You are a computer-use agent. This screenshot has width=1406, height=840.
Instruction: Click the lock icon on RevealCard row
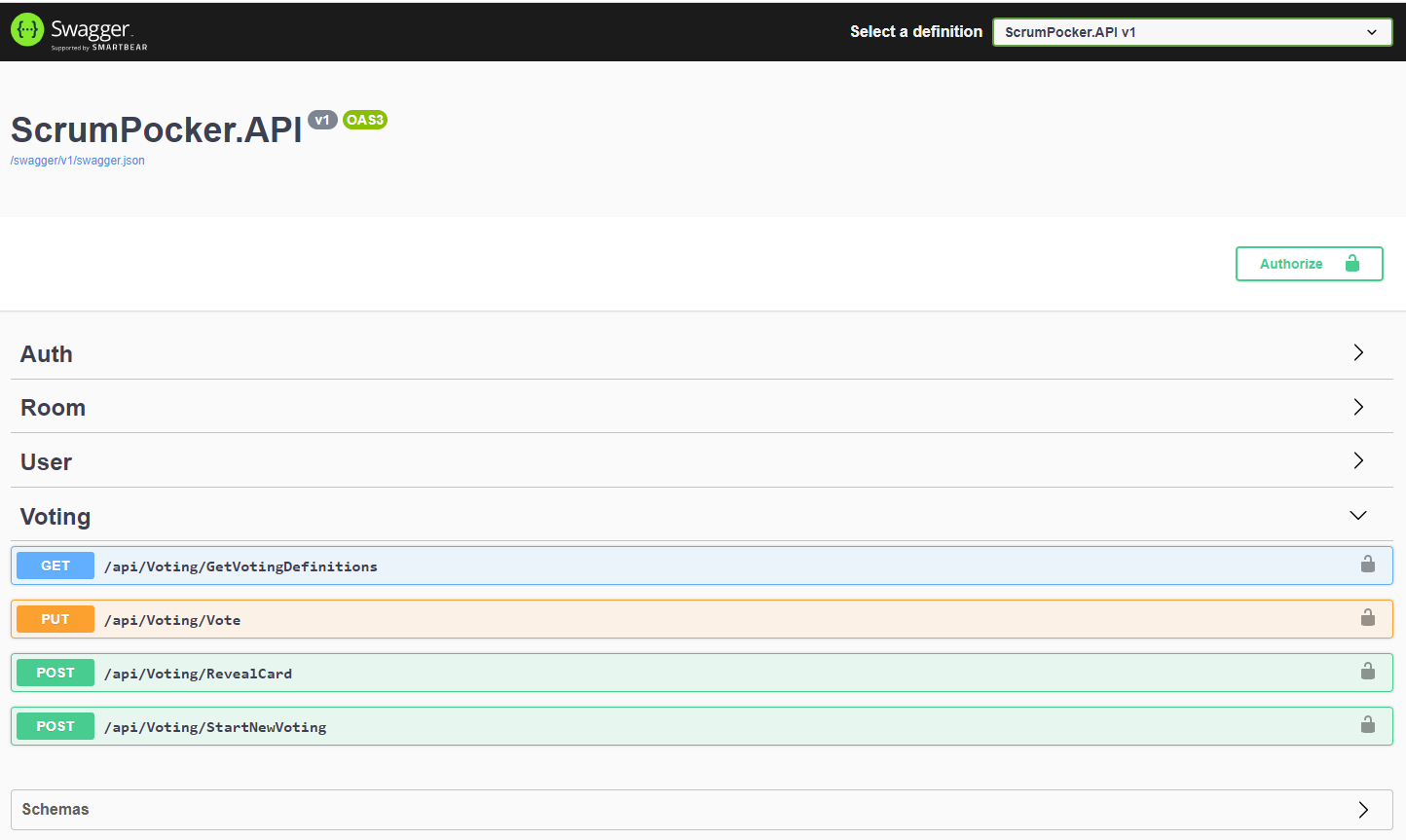click(x=1368, y=672)
